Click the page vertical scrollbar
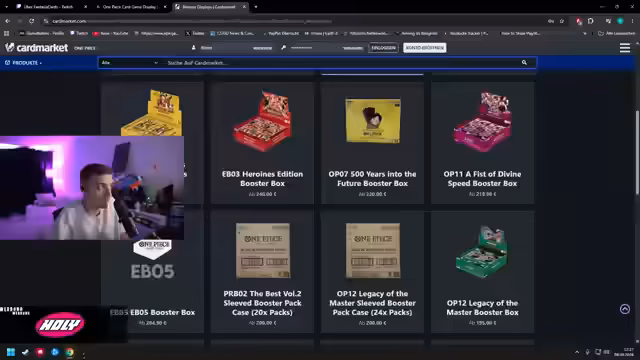The image size is (640, 360). tap(637, 152)
